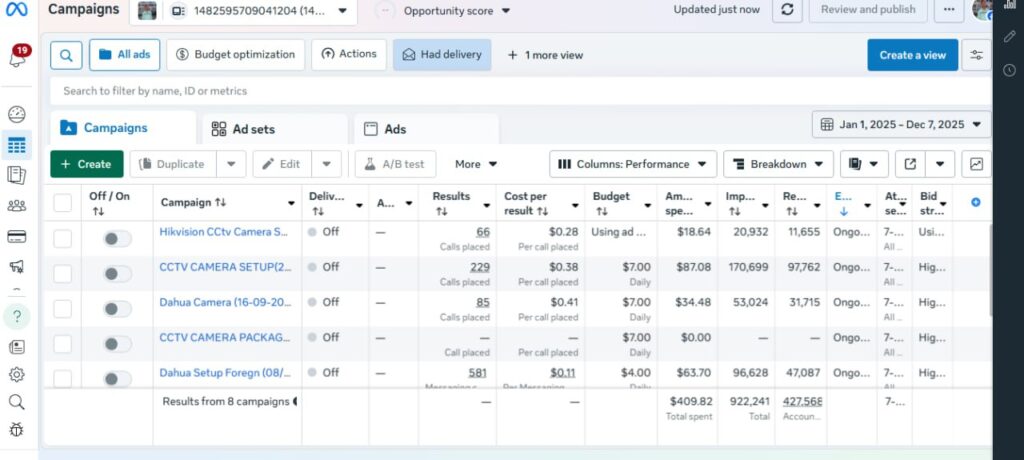The width and height of the screenshot is (1024, 460).
Task: Click the export share icon
Action: (x=910, y=164)
